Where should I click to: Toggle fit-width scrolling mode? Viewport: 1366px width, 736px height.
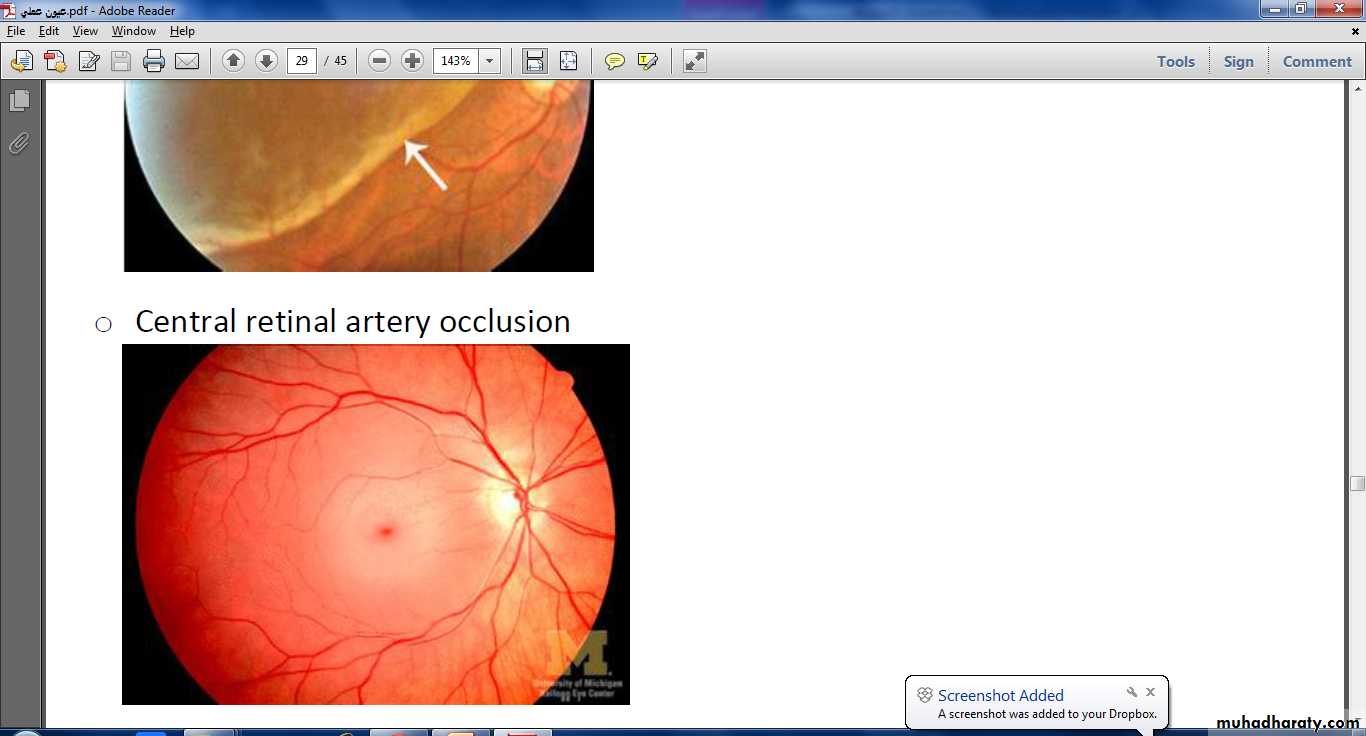(x=535, y=61)
